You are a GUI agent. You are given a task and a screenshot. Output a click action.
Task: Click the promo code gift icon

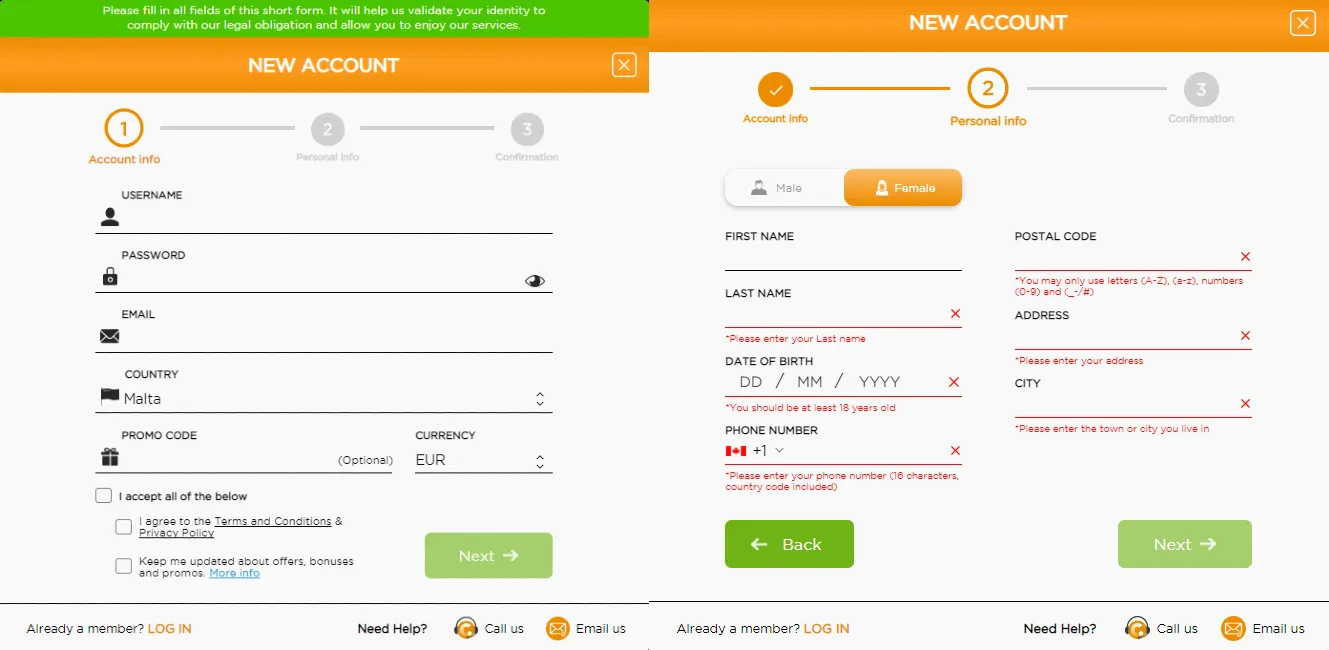click(x=110, y=457)
